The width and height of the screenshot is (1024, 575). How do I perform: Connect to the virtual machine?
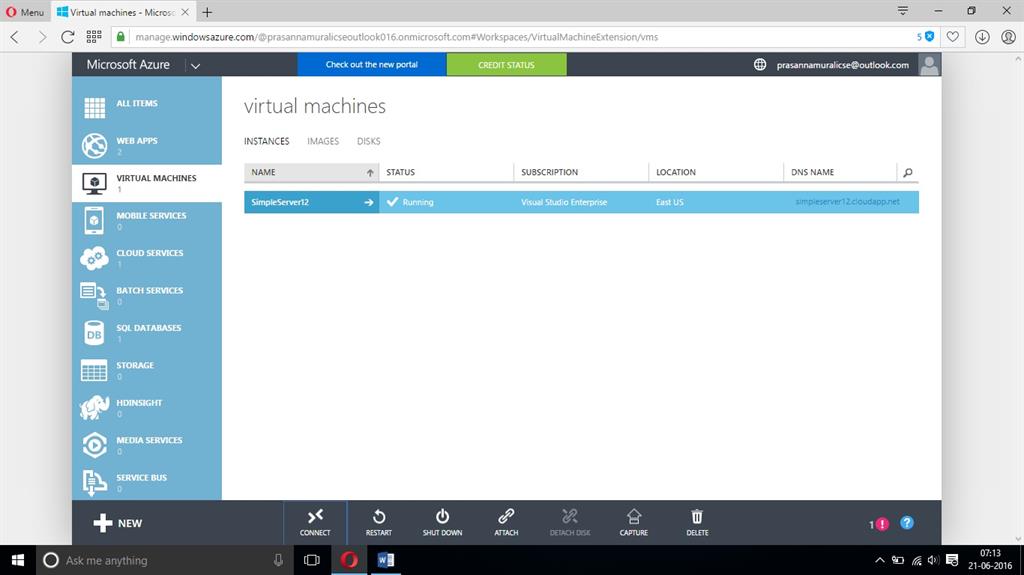(x=315, y=523)
